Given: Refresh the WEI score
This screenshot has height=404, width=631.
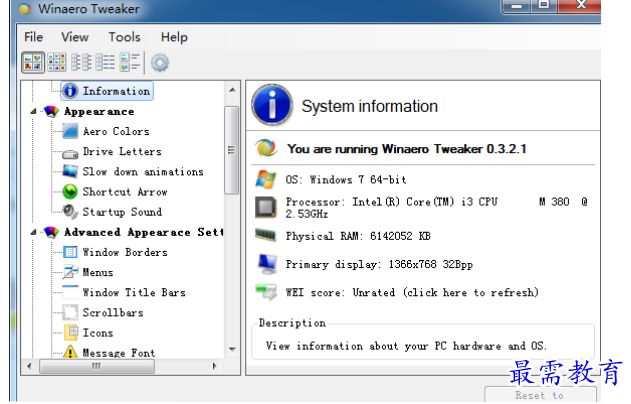Looking at the screenshot, I should [x=410, y=292].
